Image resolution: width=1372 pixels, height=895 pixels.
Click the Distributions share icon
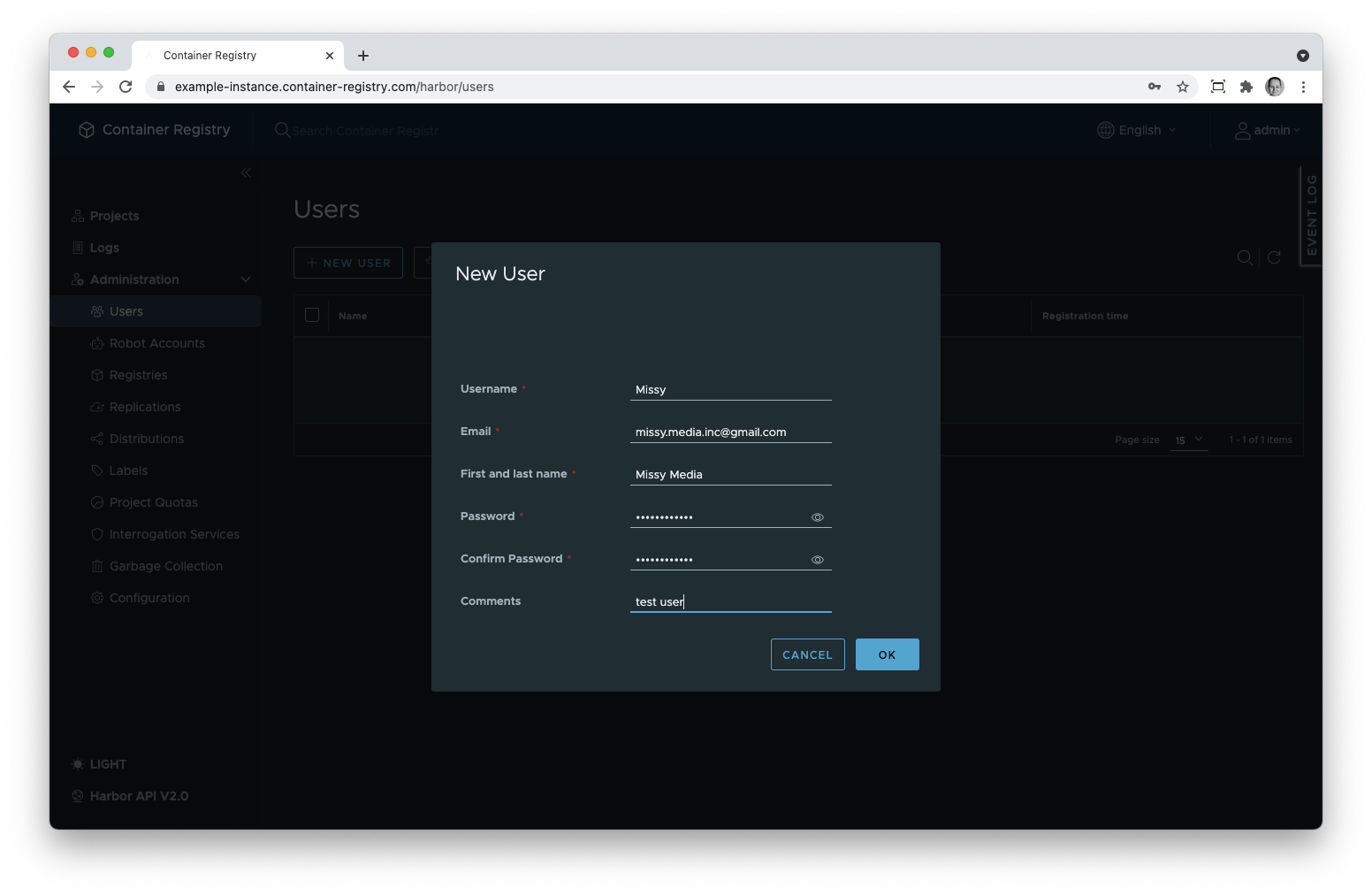pyautogui.click(x=97, y=439)
